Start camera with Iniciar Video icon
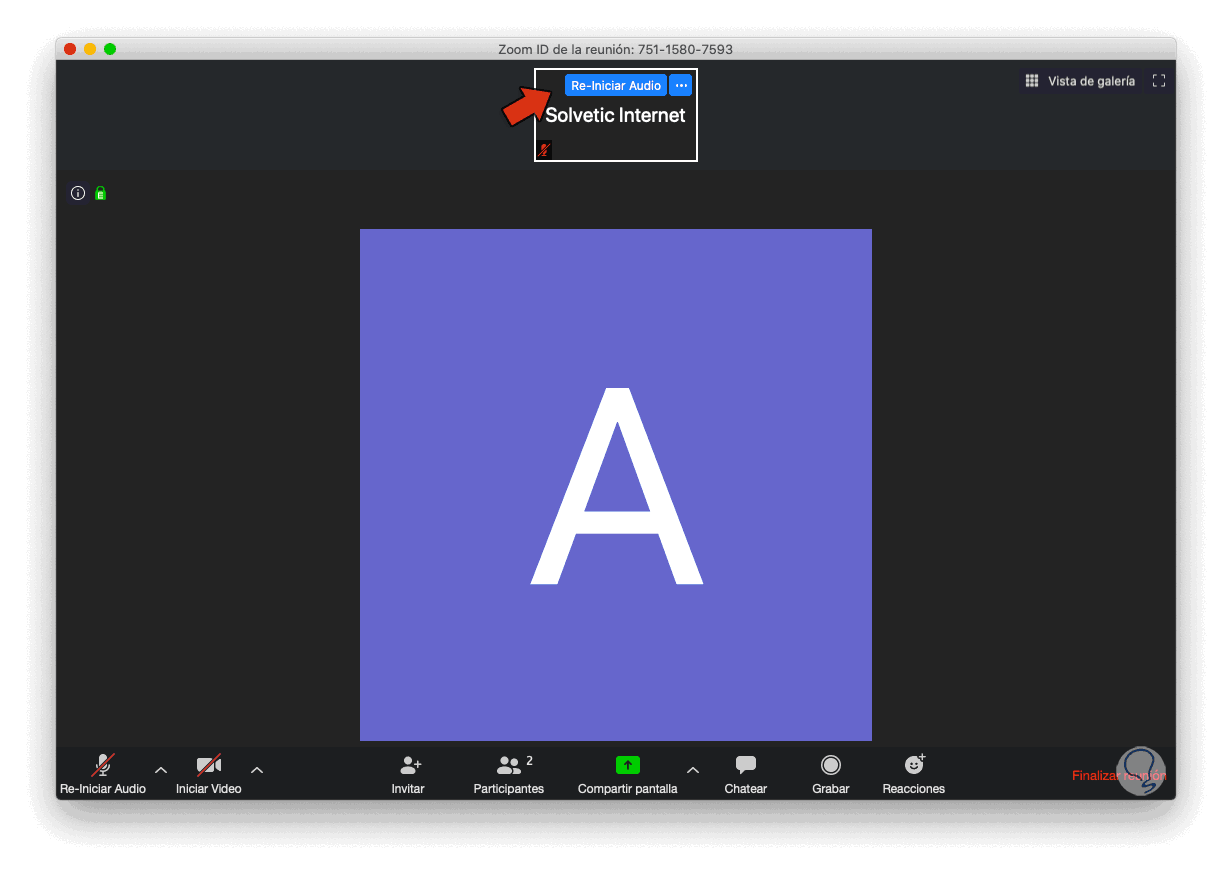 coord(209,766)
